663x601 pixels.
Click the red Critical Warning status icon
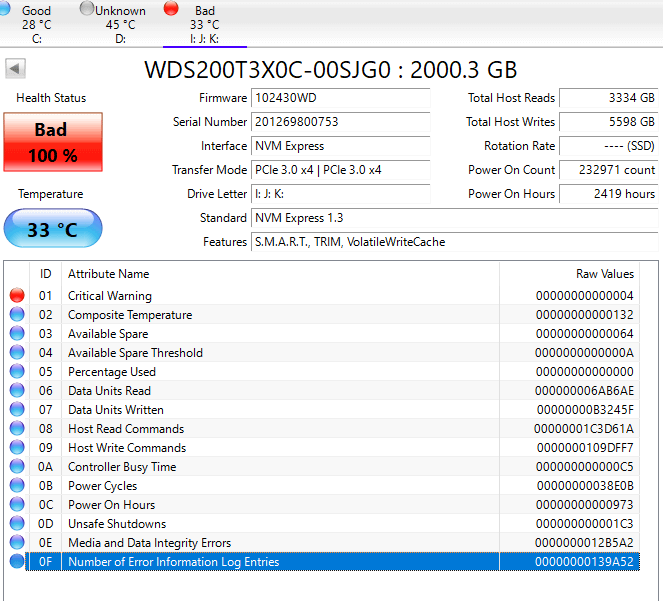tap(16, 296)
